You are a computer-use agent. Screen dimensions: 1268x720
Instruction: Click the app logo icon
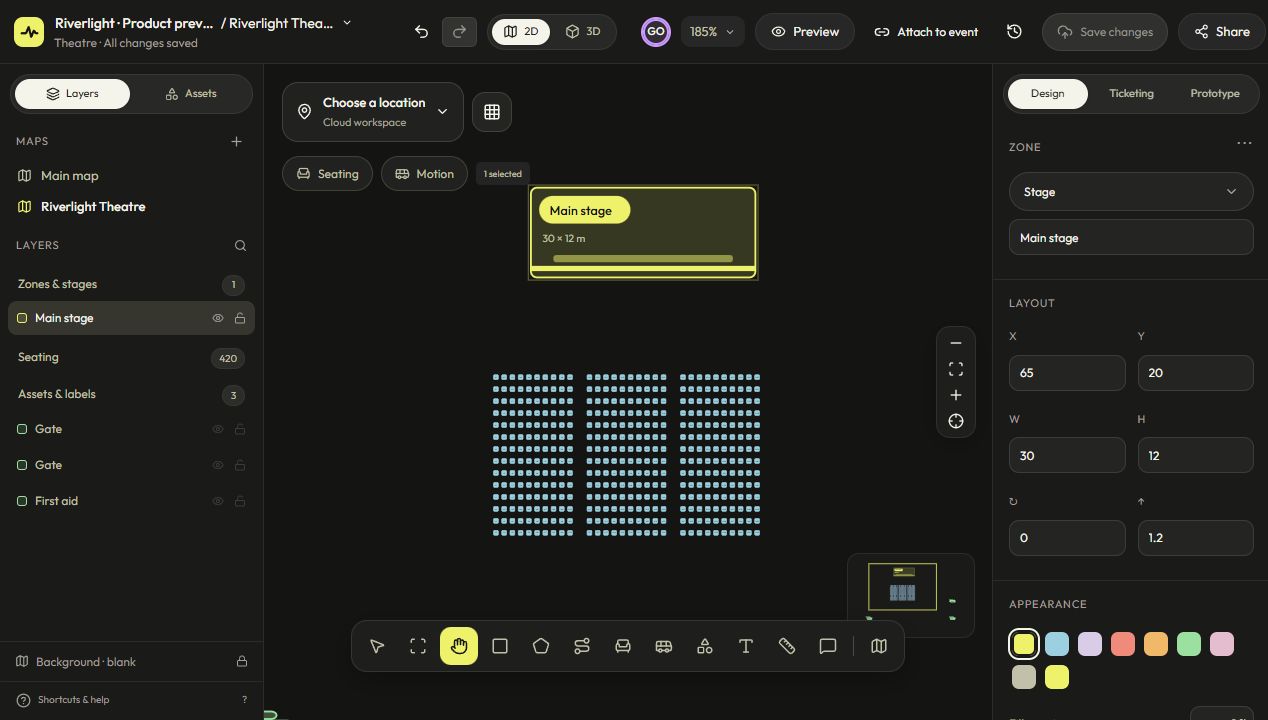(x=29, y=32)
